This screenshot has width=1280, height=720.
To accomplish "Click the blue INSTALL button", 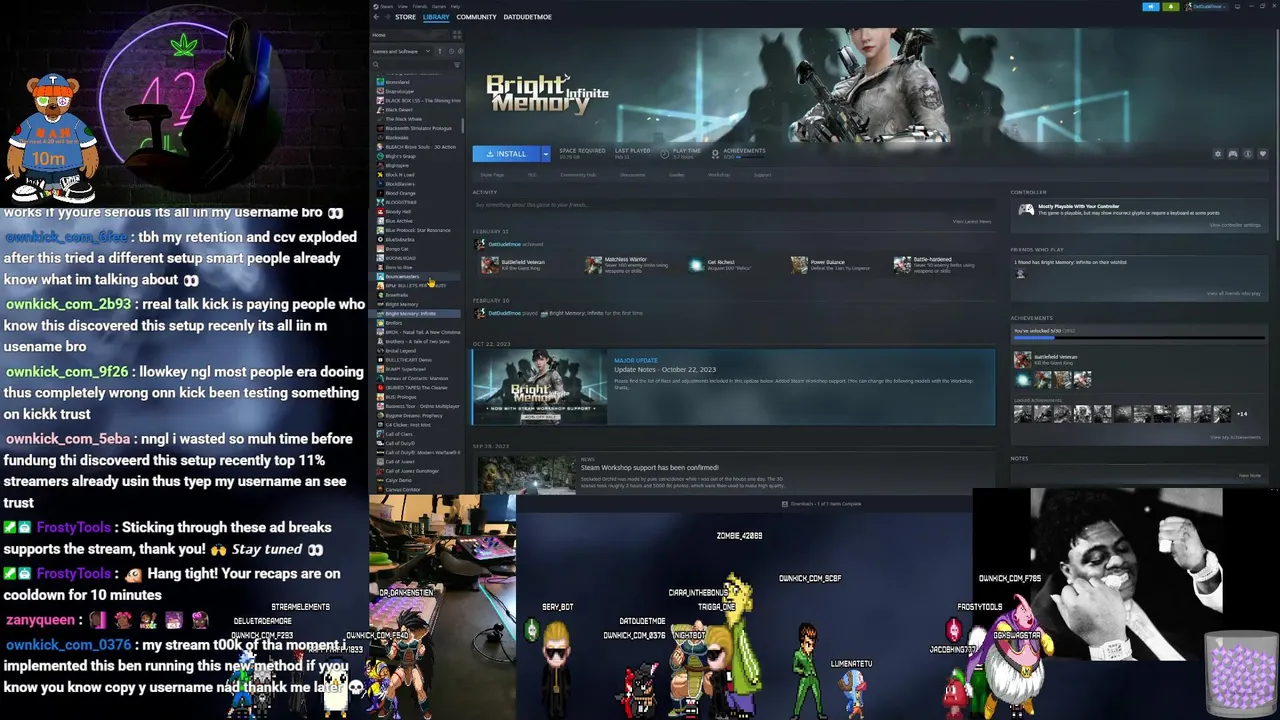I will coord(506,154).
